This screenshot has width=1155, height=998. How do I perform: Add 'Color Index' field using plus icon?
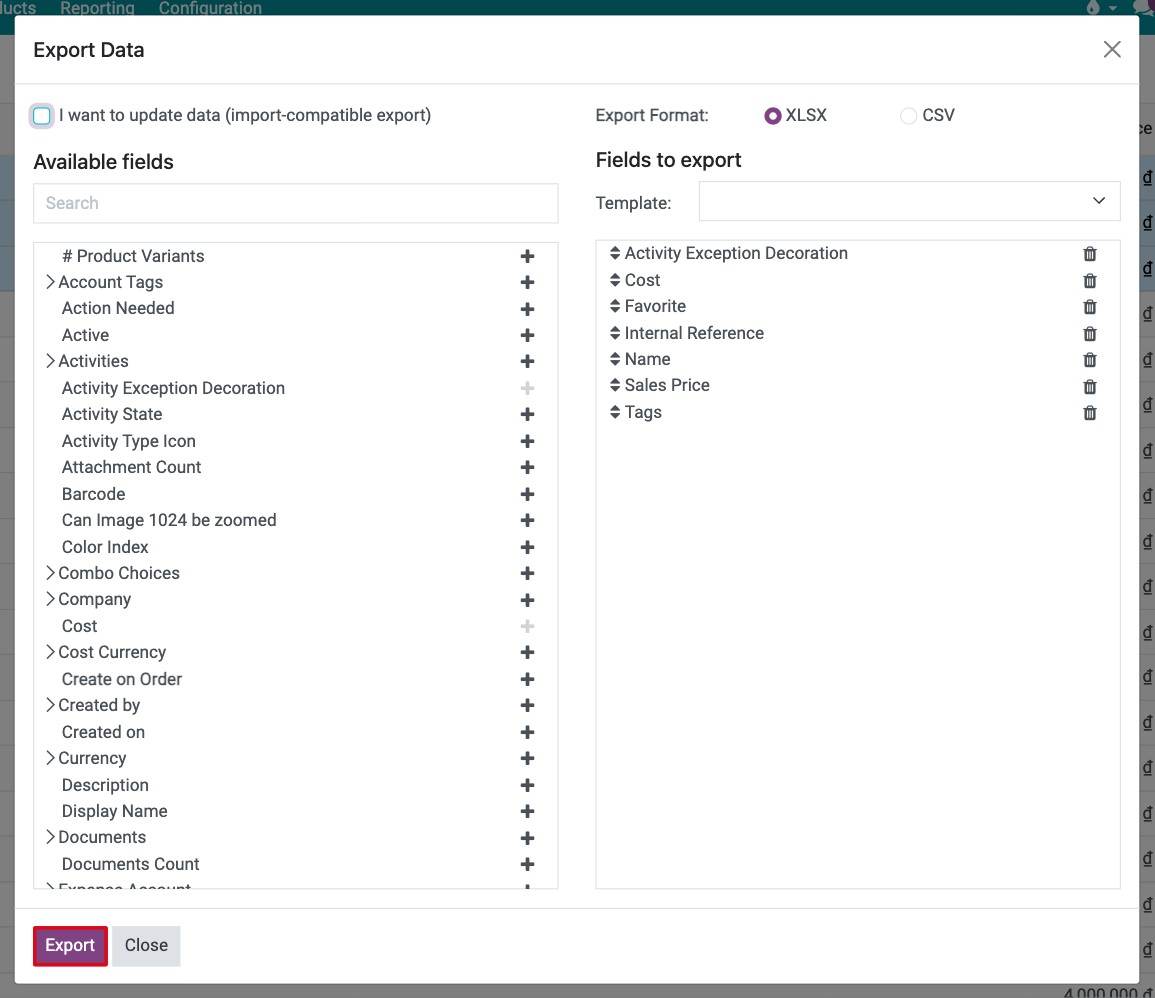click(527, 547)
